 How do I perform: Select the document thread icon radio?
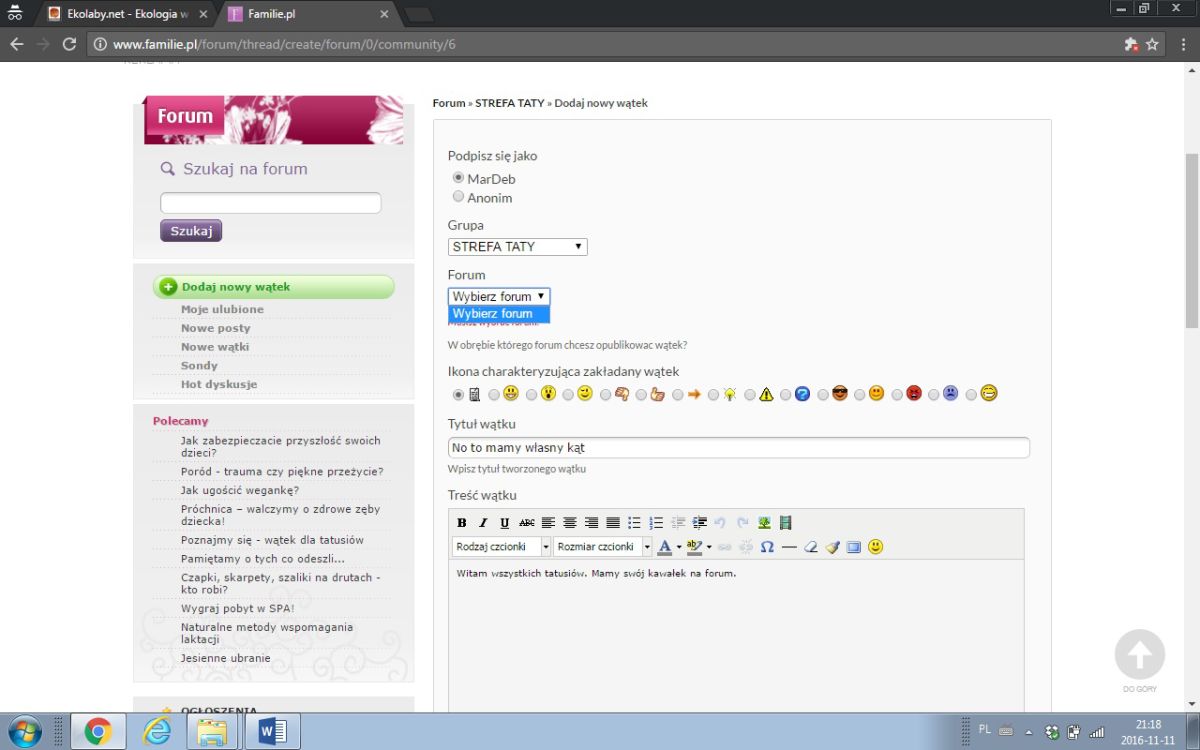point(459,394)
